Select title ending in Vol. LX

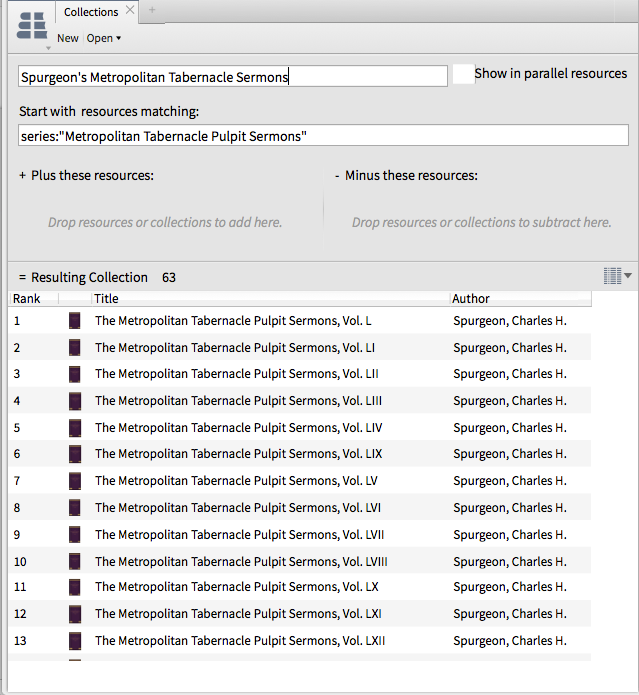(x=237, y=587)
